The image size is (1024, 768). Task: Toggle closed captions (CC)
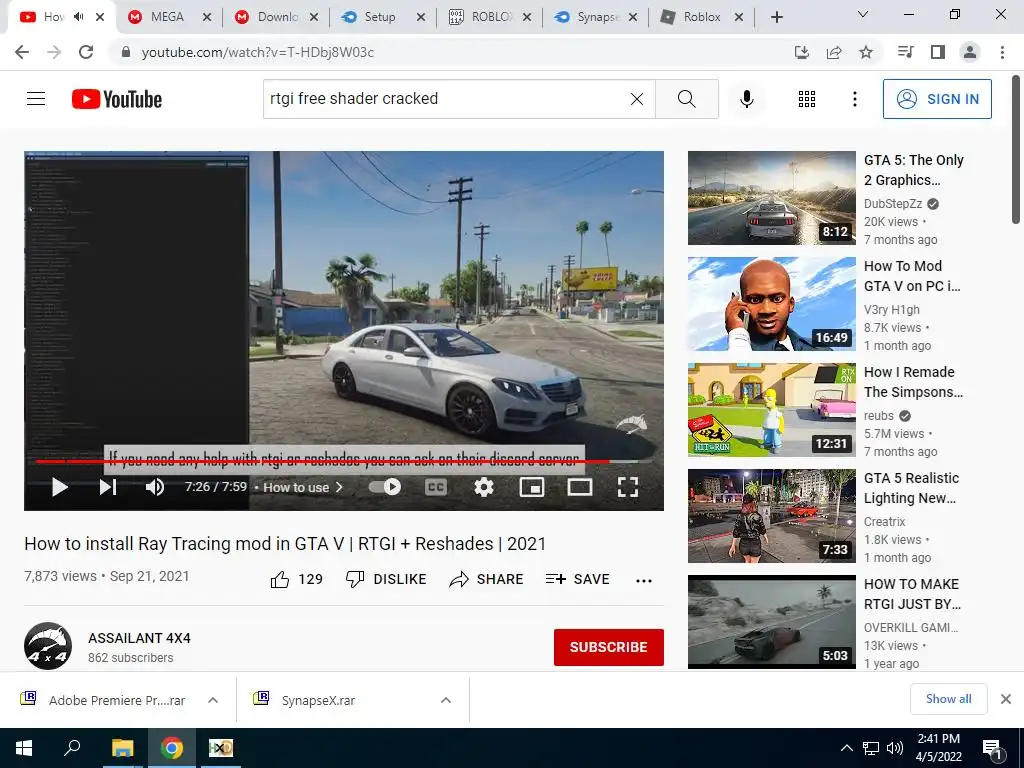pyautogui.click(x=436, y=487)
